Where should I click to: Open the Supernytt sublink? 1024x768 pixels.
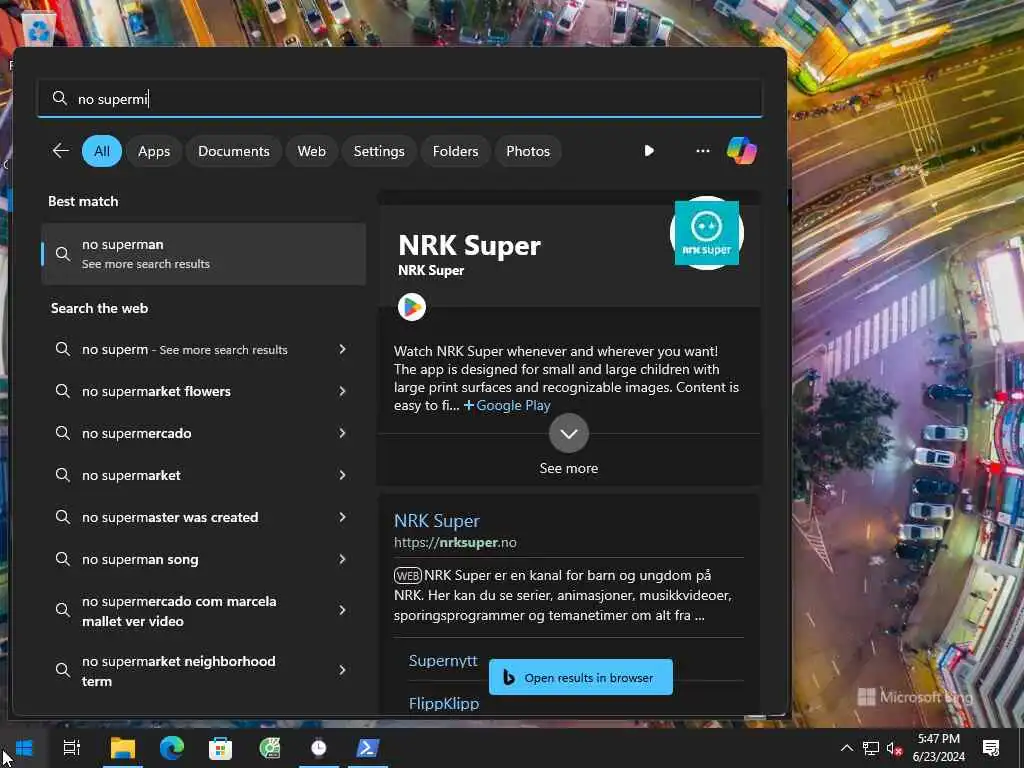(x=443, y=660)
